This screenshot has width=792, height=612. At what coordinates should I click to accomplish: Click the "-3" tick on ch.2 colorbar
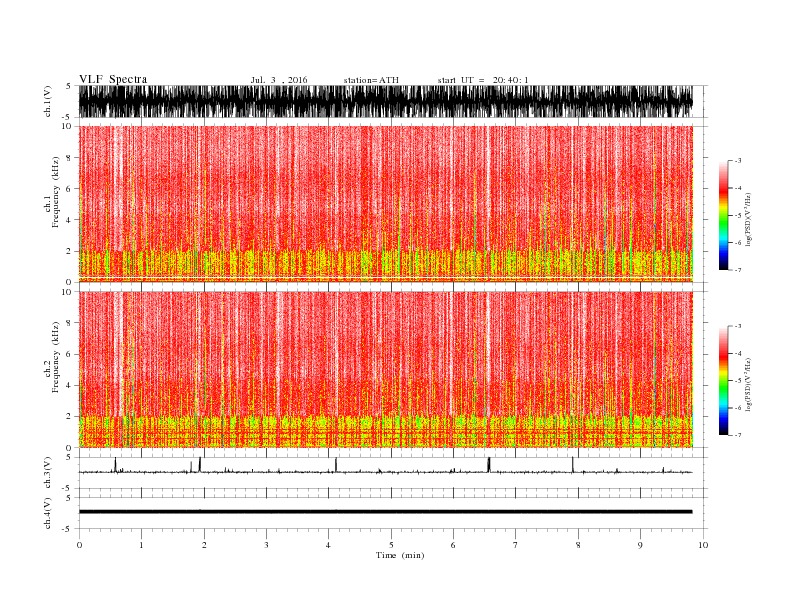pos(738,326)
